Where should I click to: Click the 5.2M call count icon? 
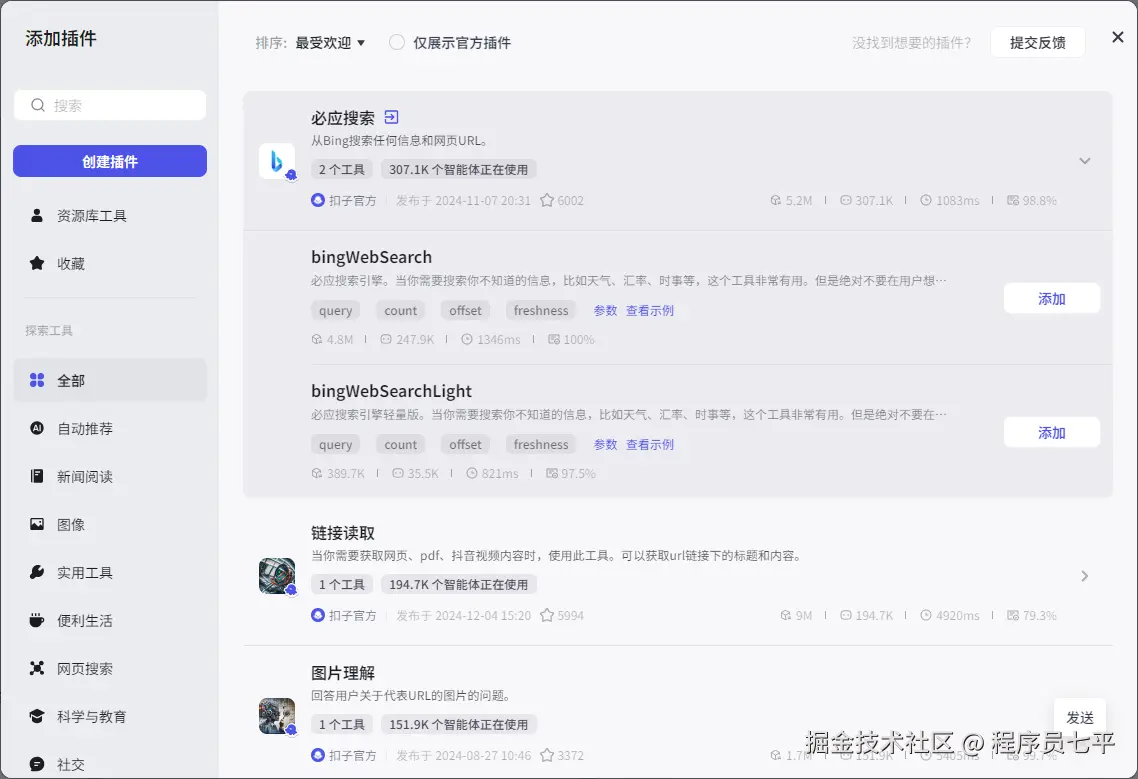tap(775, 200)
